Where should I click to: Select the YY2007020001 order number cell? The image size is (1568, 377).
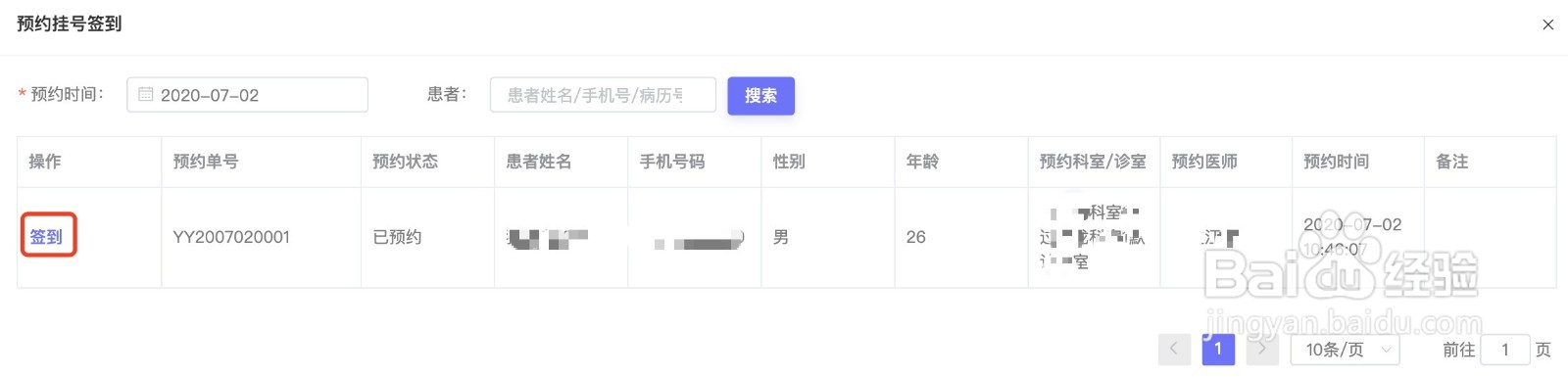tap(231, 237)
